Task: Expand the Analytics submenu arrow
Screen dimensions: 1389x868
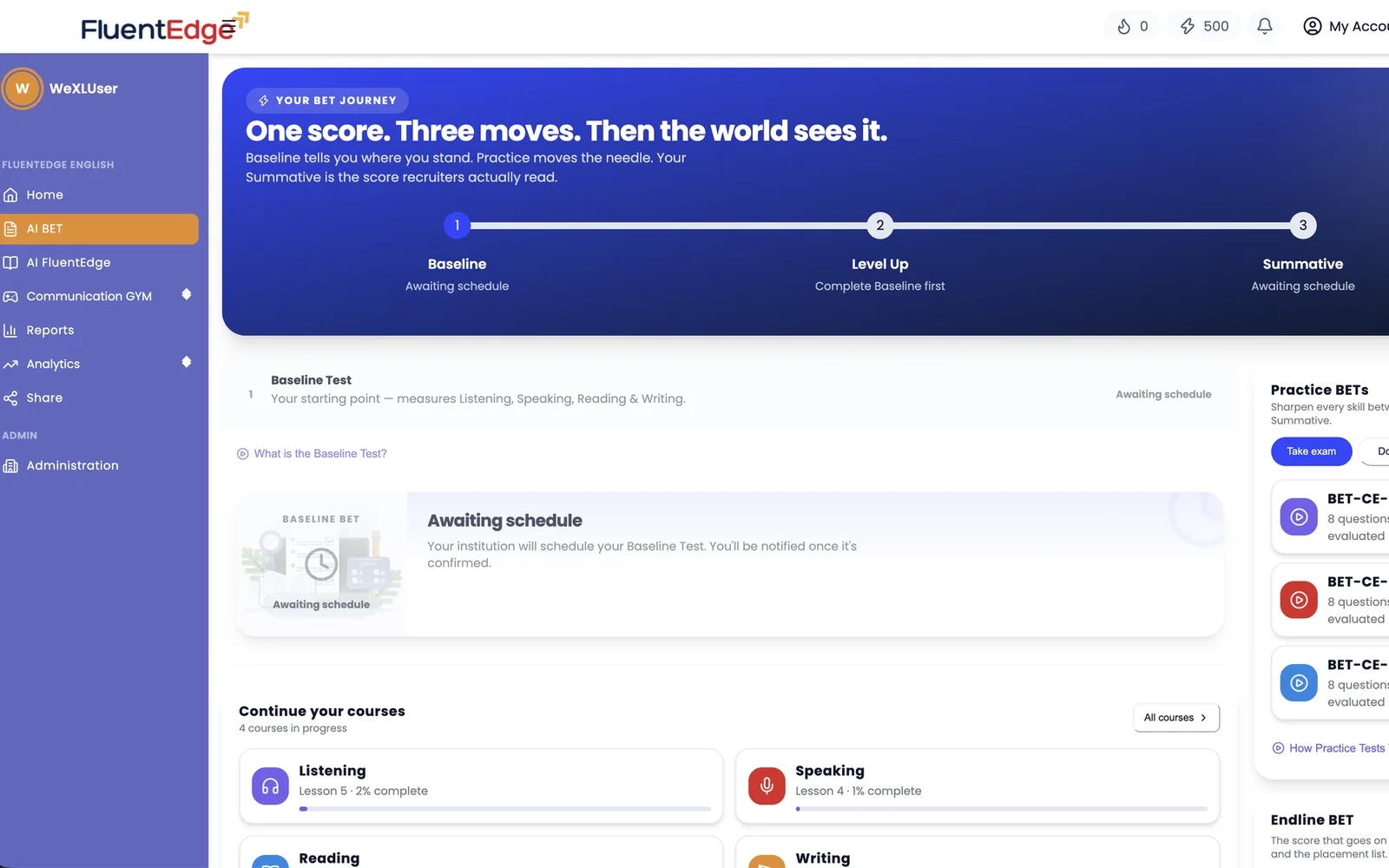Action: point(186,363)
